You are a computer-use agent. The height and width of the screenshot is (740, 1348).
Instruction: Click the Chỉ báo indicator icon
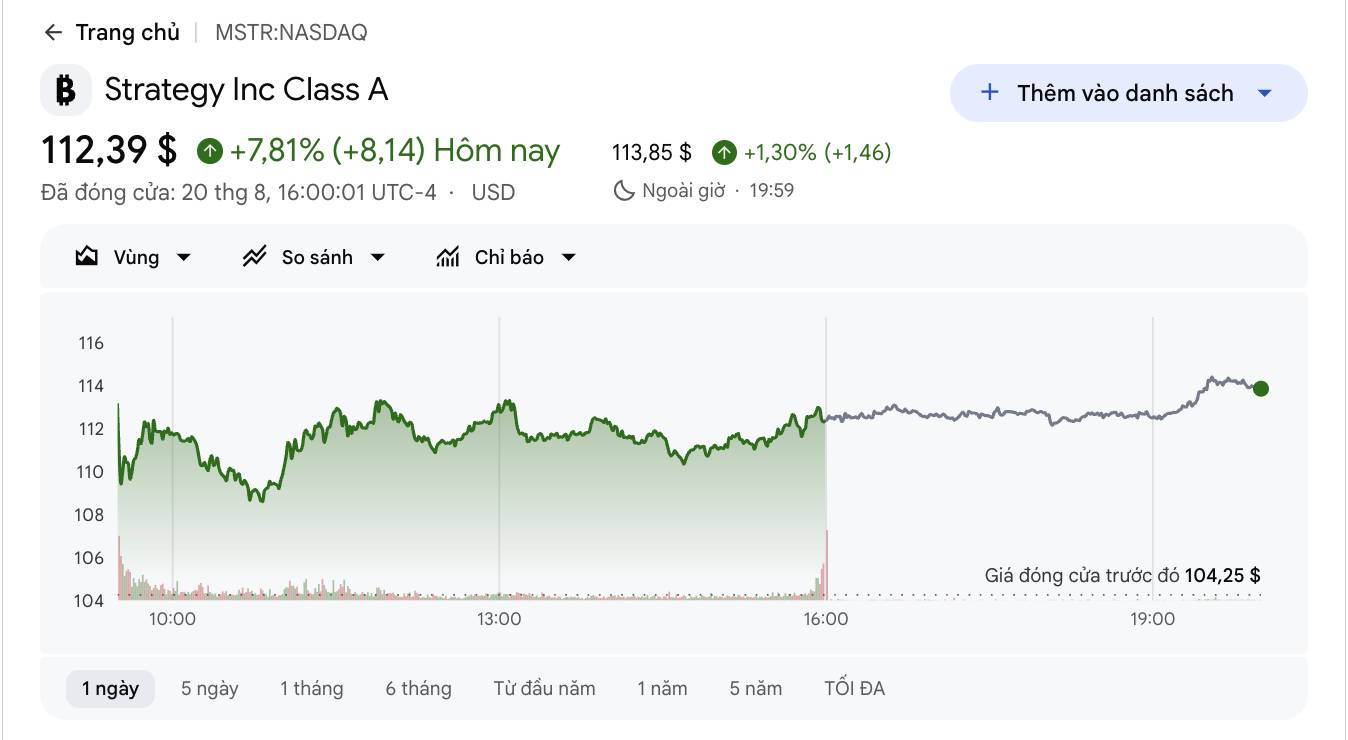coord(448,257)
